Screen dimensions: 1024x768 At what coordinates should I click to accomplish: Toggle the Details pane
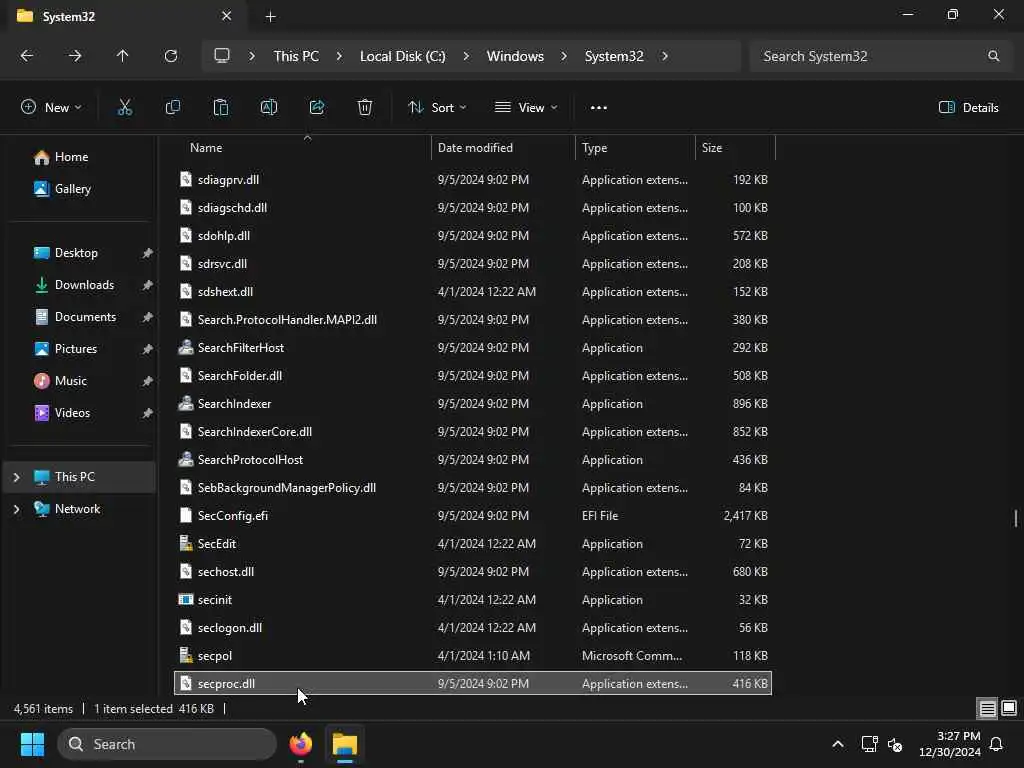pyautogui.click(x=968, y=108)
